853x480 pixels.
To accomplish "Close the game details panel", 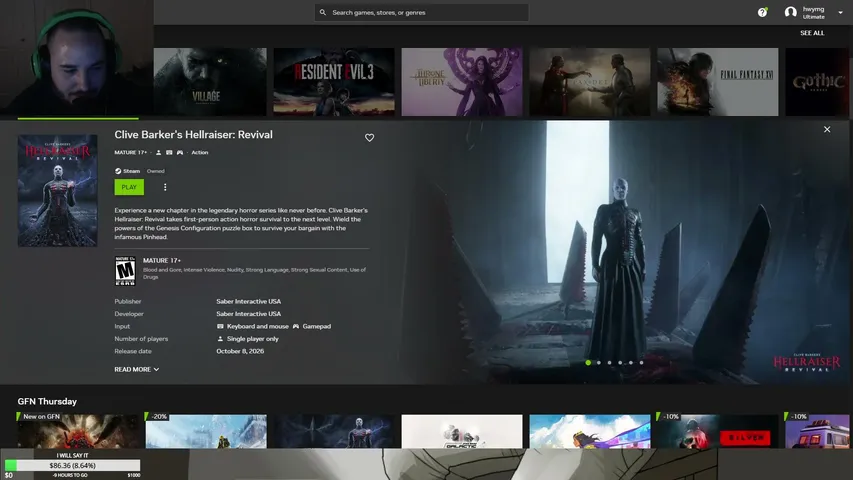I will point(827,130).
